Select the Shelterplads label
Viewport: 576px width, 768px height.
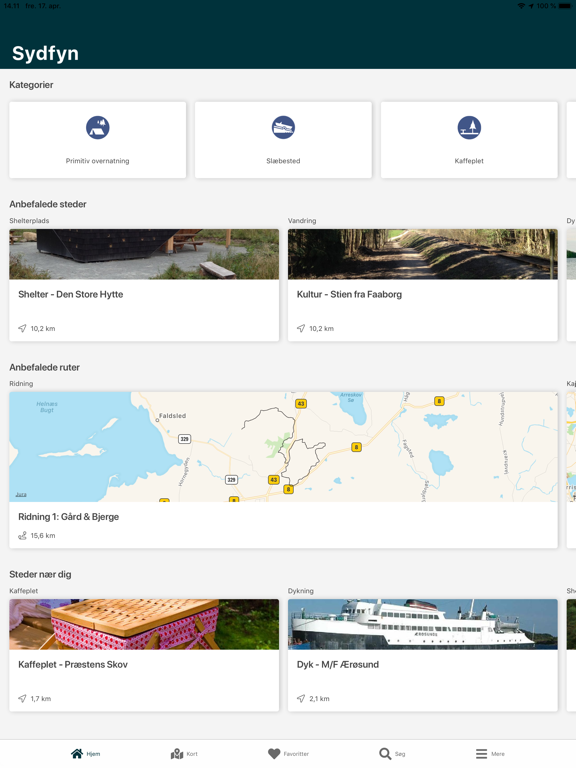29,221
